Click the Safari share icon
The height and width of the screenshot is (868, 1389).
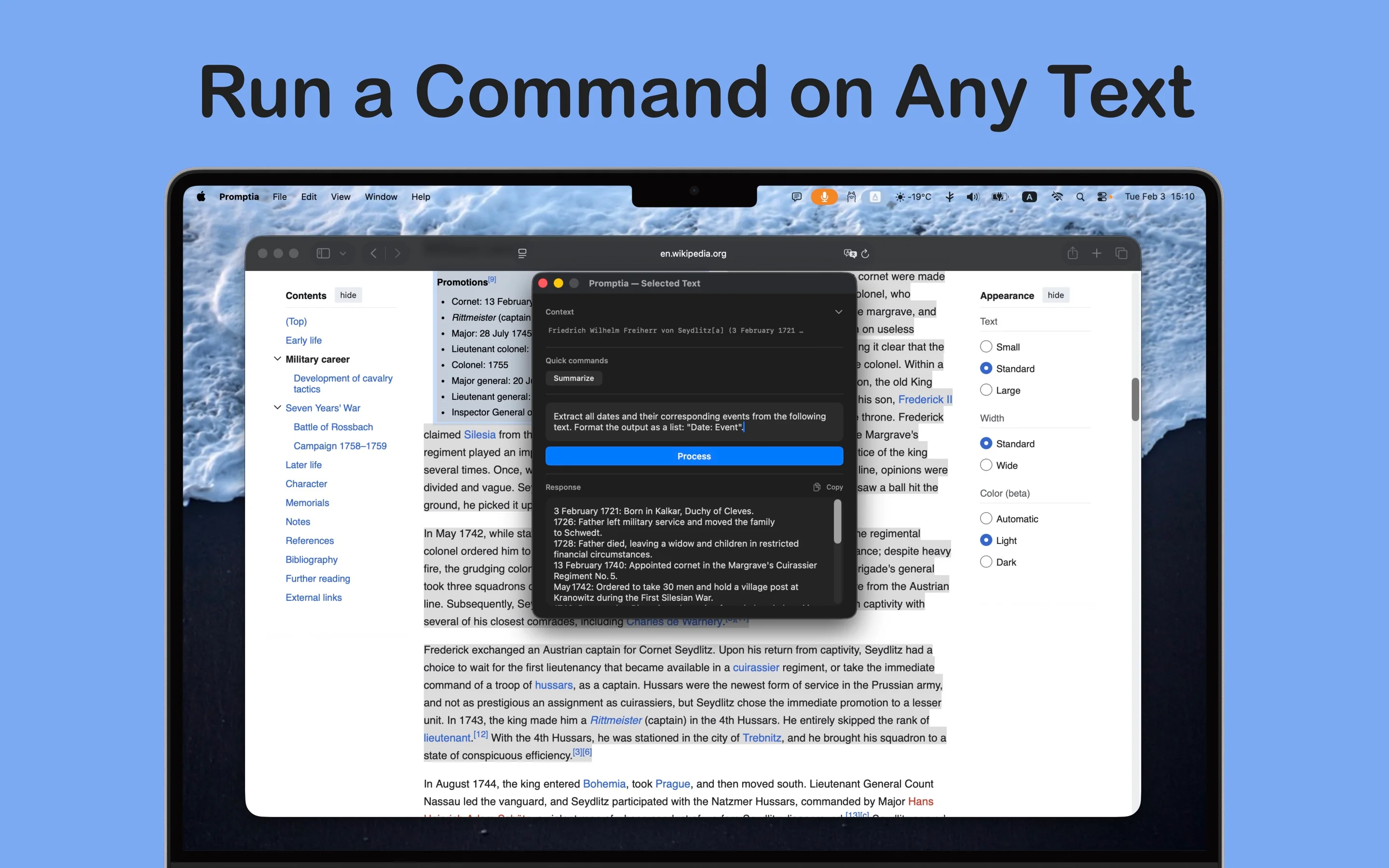(1072, 253)
